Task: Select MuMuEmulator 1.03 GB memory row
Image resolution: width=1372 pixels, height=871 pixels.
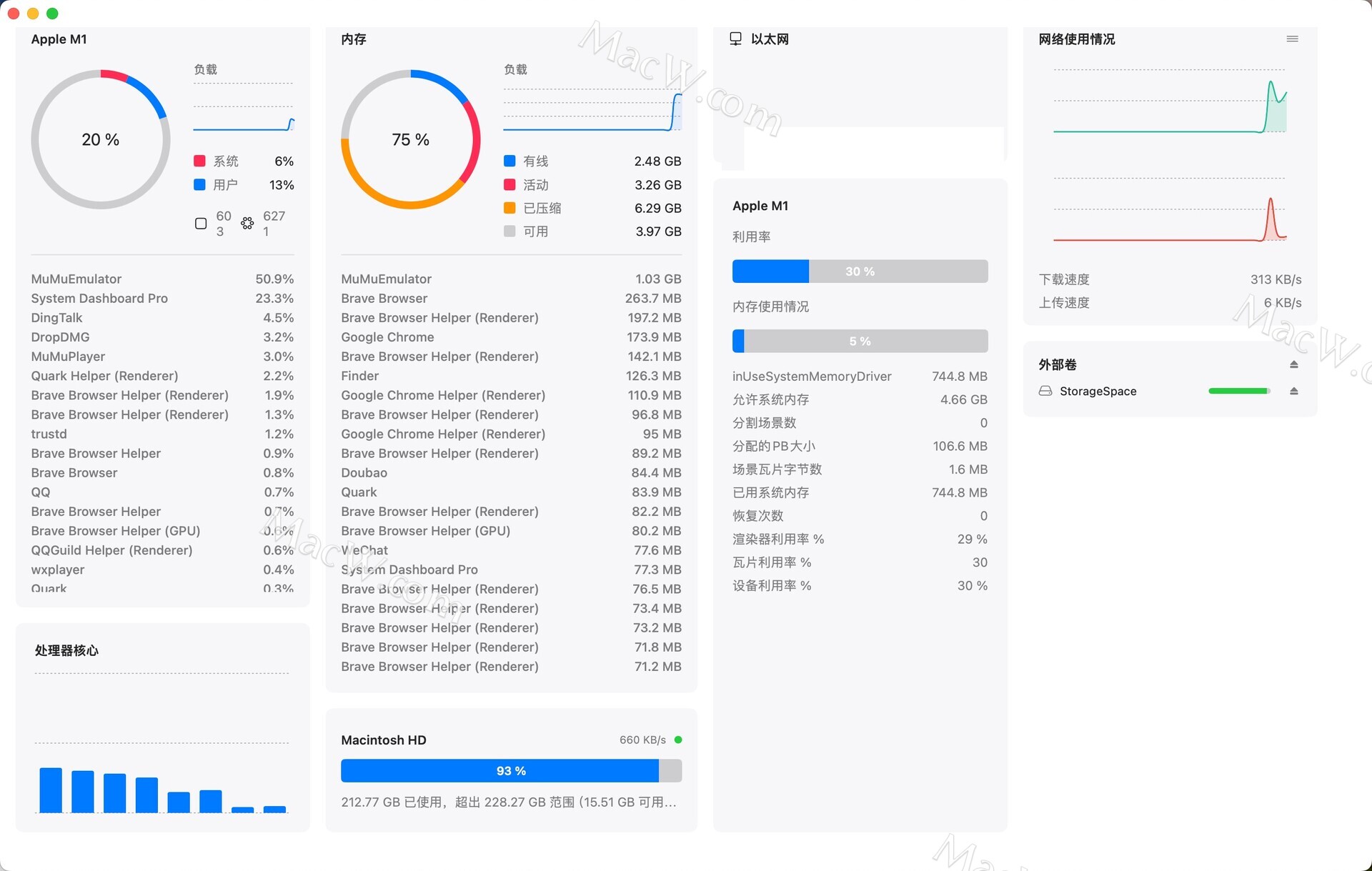Action: pos(511,279)
